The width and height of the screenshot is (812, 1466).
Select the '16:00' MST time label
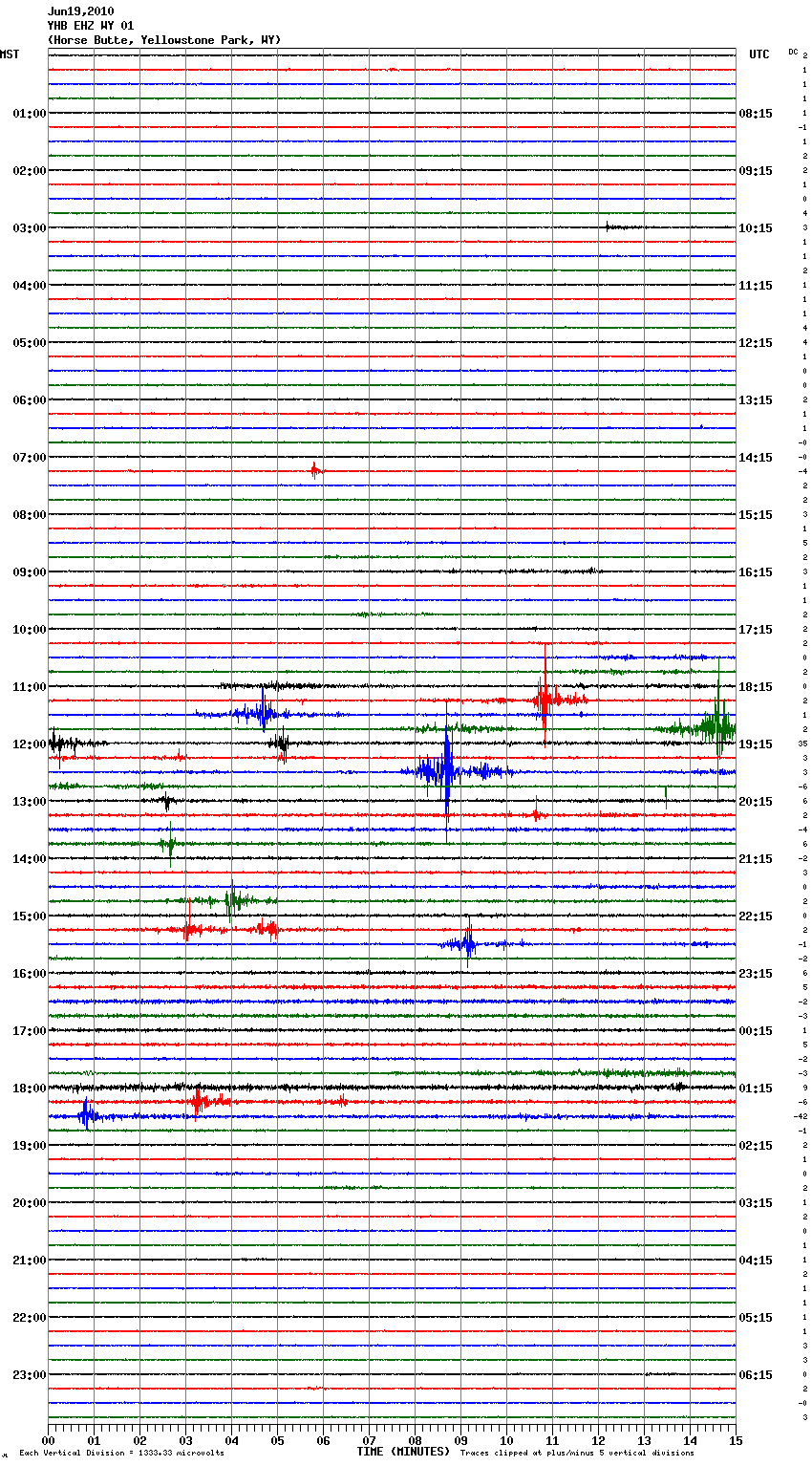(29, 974)
